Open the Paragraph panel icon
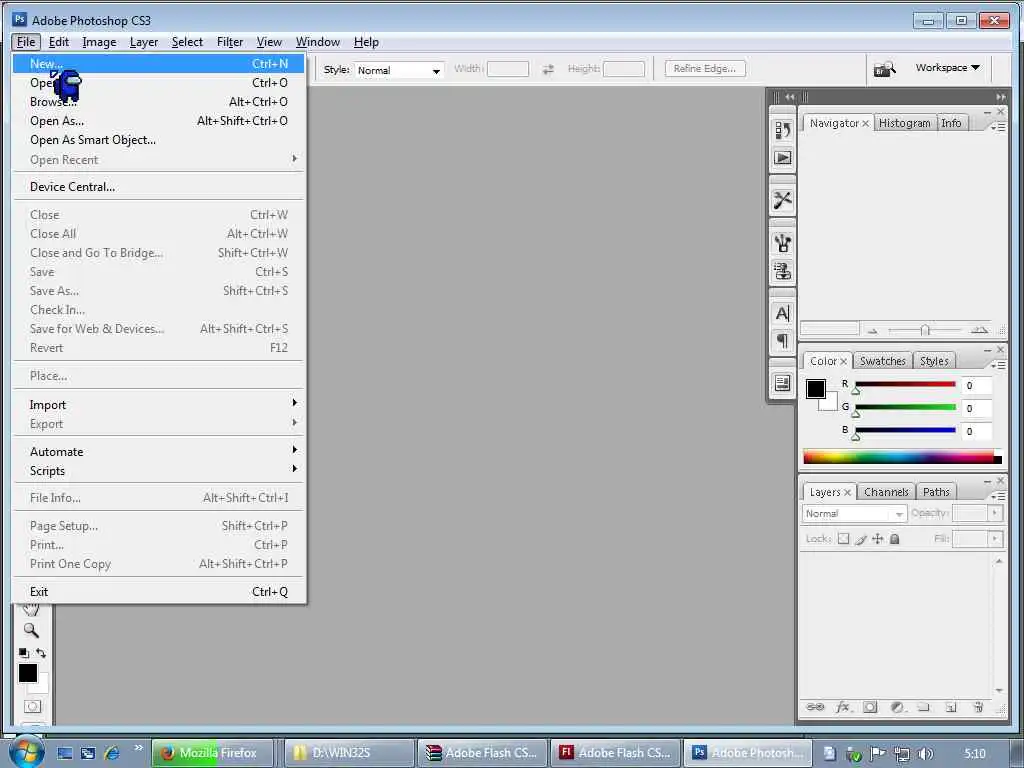Viewport: 1024px width, 768px height. coord(782,340)
